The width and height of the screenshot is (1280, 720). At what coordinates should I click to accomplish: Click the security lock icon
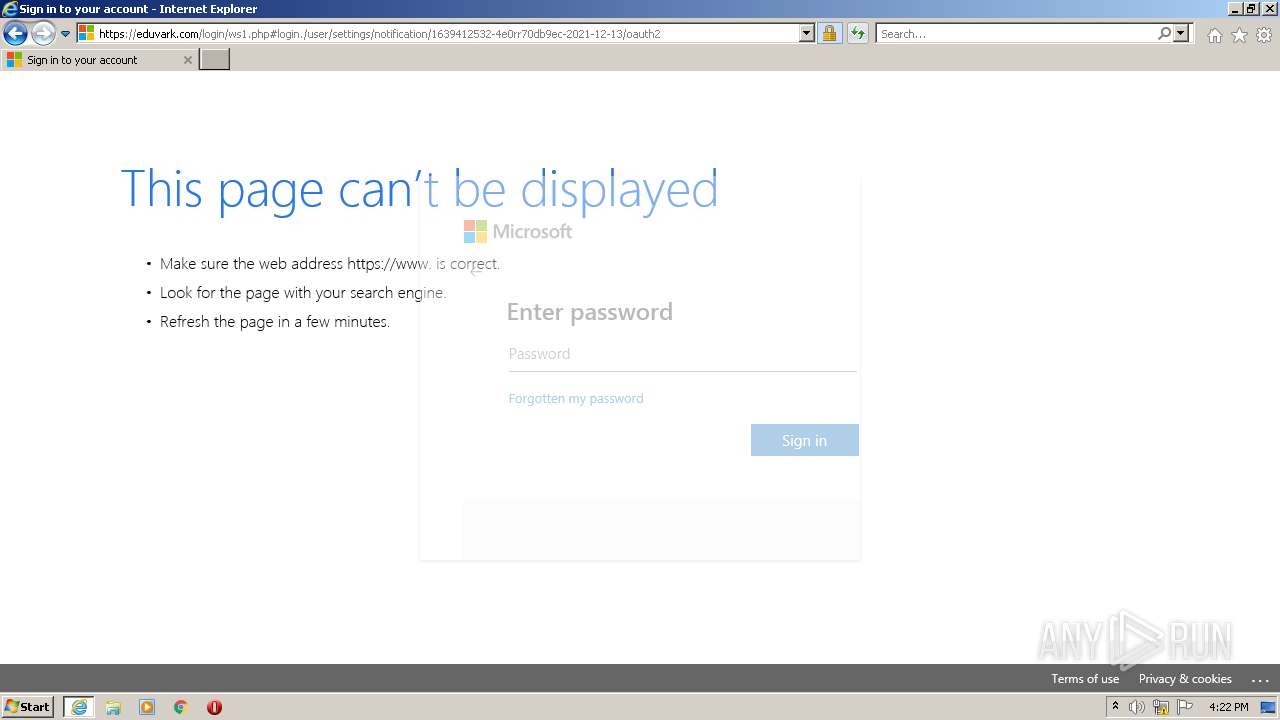[829, 34]
